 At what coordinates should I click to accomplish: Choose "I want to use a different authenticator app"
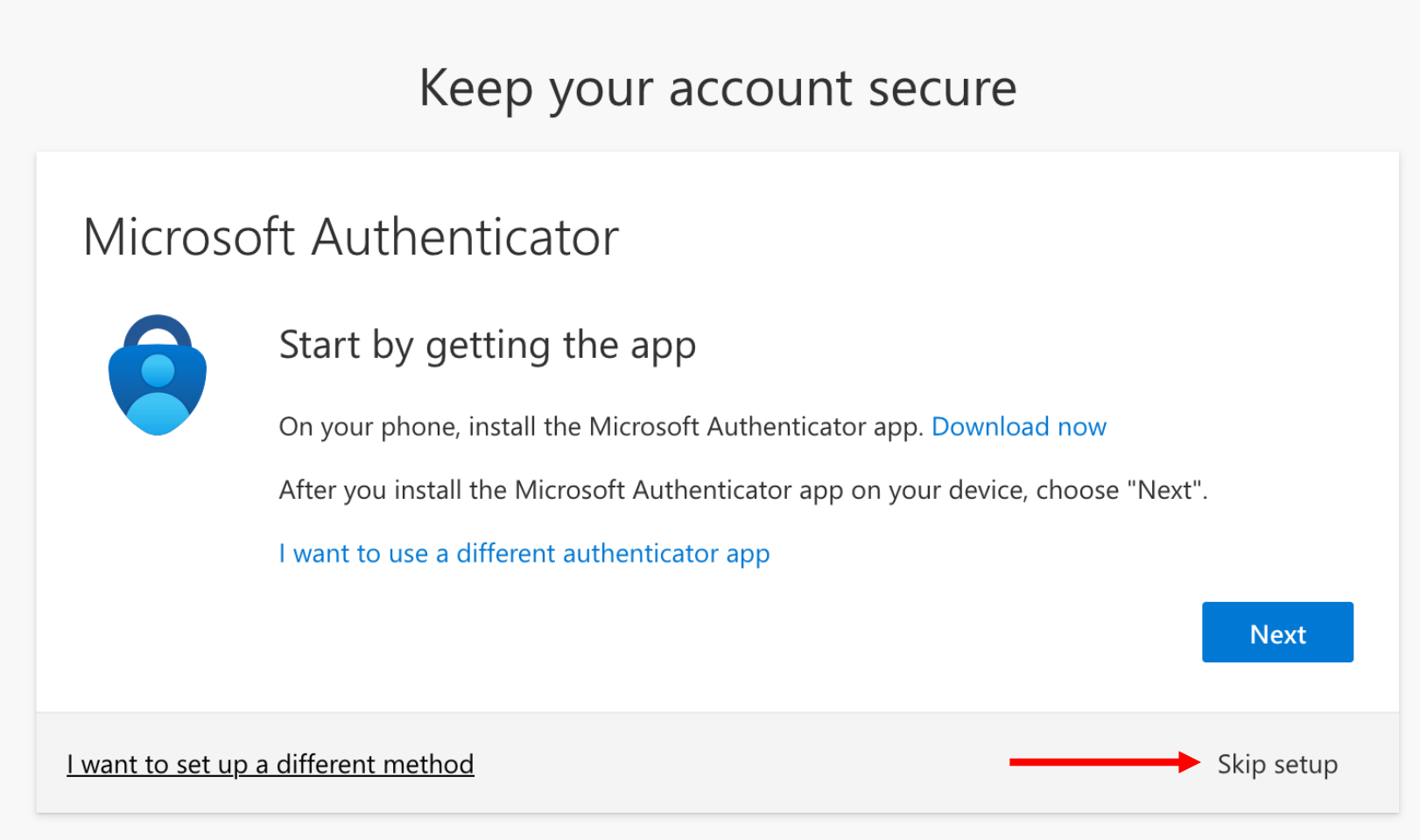pos(524,554)
